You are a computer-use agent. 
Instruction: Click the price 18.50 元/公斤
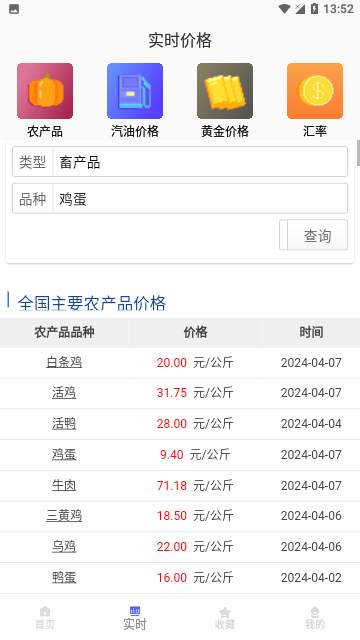pyautogui.click(x=195, y=516)
